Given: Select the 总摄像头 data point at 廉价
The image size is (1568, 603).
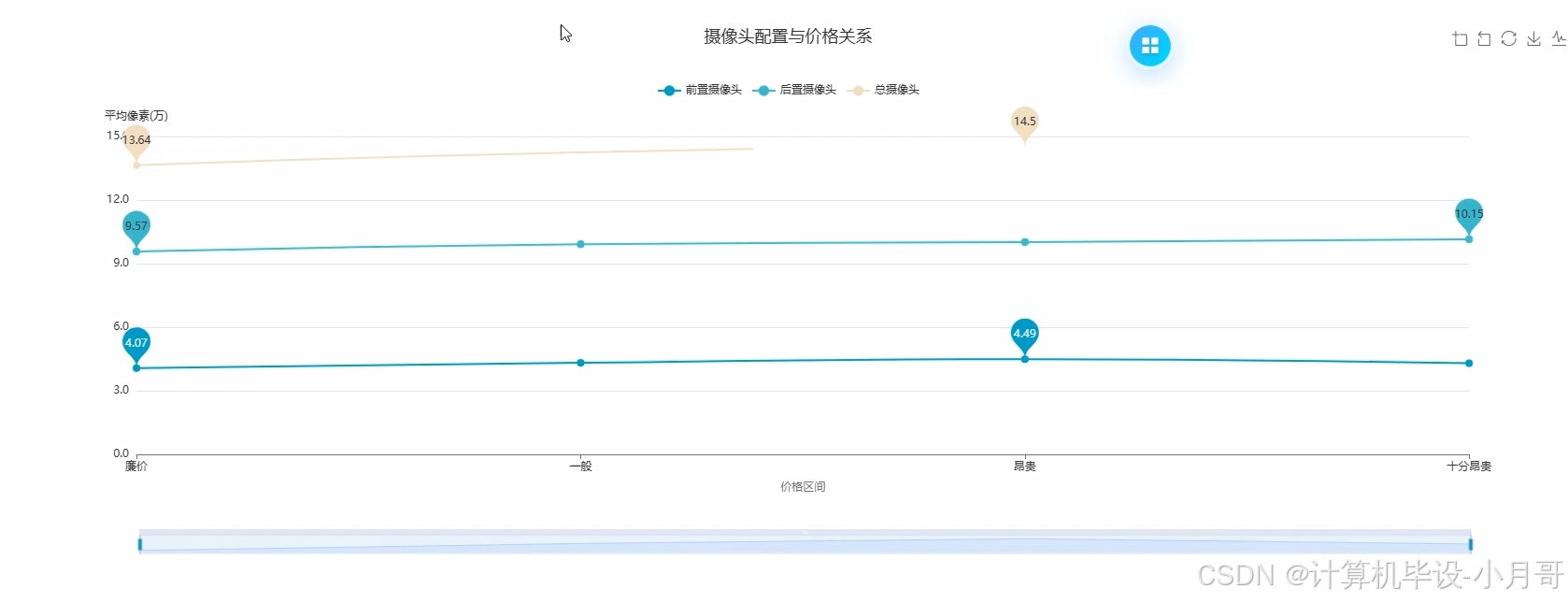Looking at the screenshot, I should tap(136, 165).
